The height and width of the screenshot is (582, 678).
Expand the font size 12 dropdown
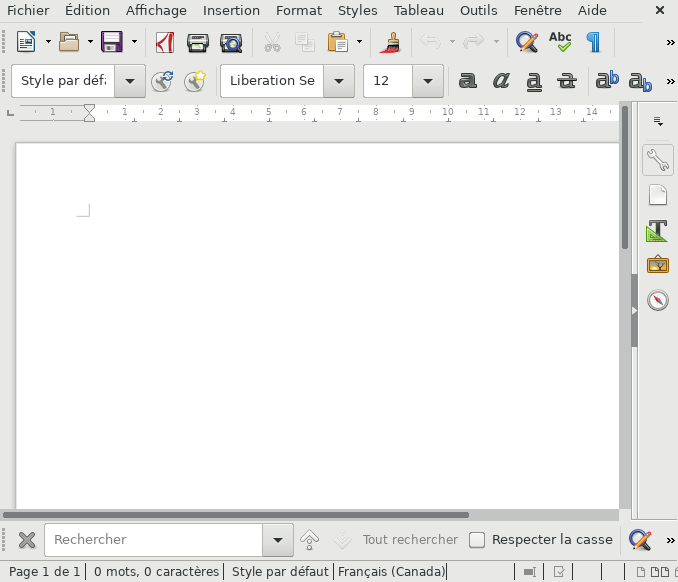(428, 81)
